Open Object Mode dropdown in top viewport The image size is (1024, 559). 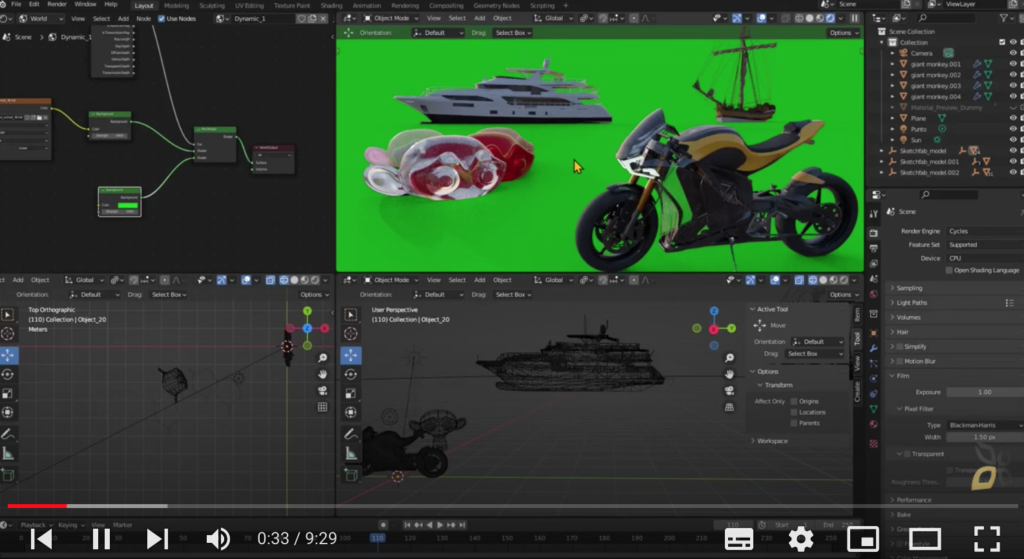[x=391, y=18]
